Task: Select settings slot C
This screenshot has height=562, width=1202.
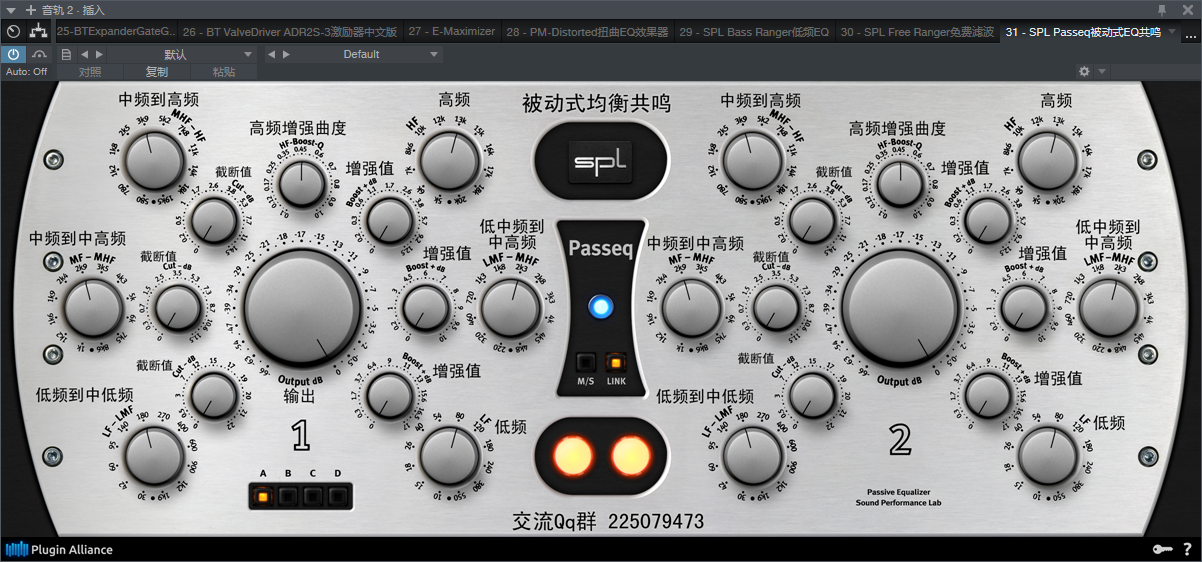Action: pyautogui.click(x=313, y=495)
